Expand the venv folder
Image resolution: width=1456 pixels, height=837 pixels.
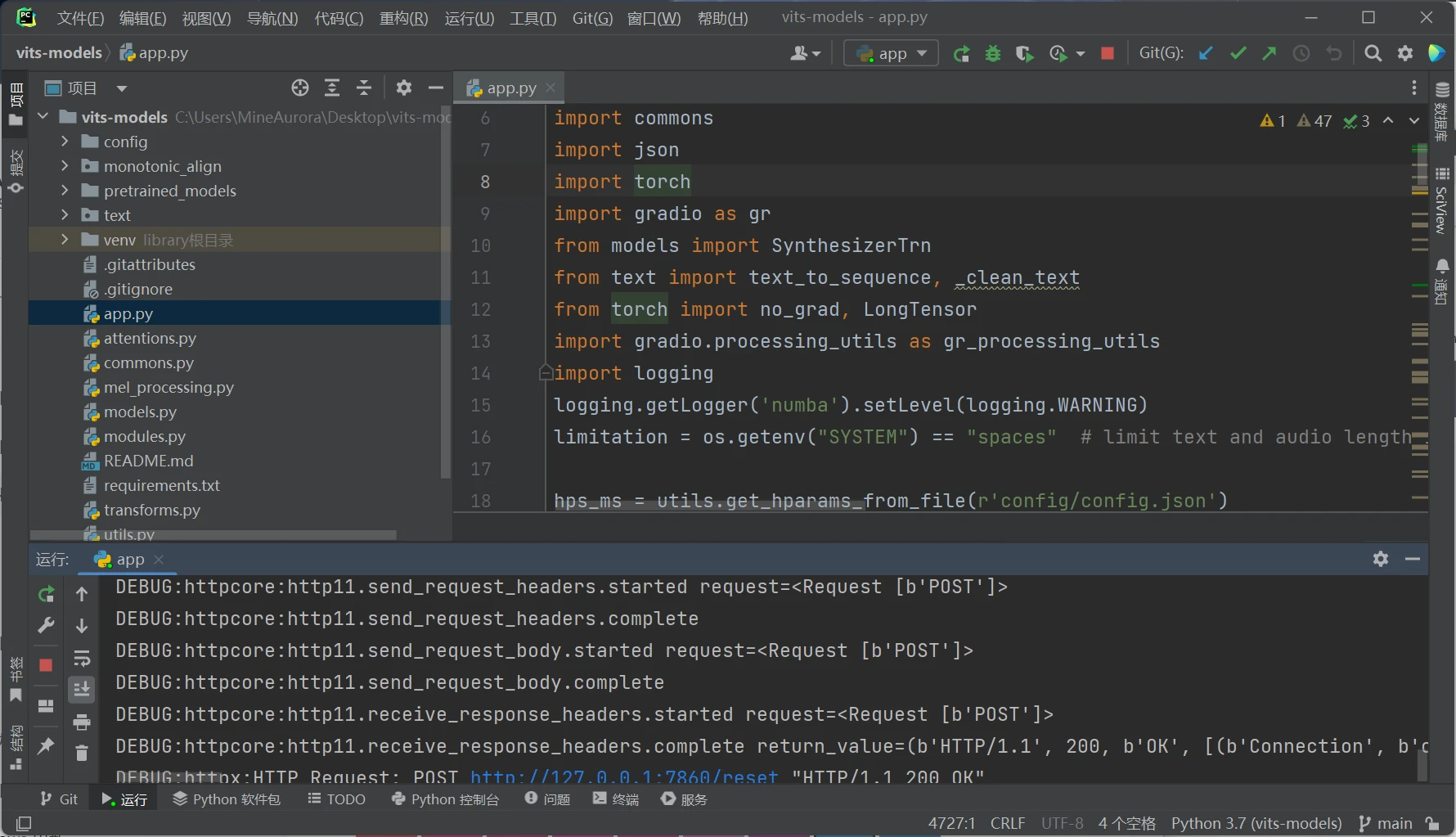point(65,240)
